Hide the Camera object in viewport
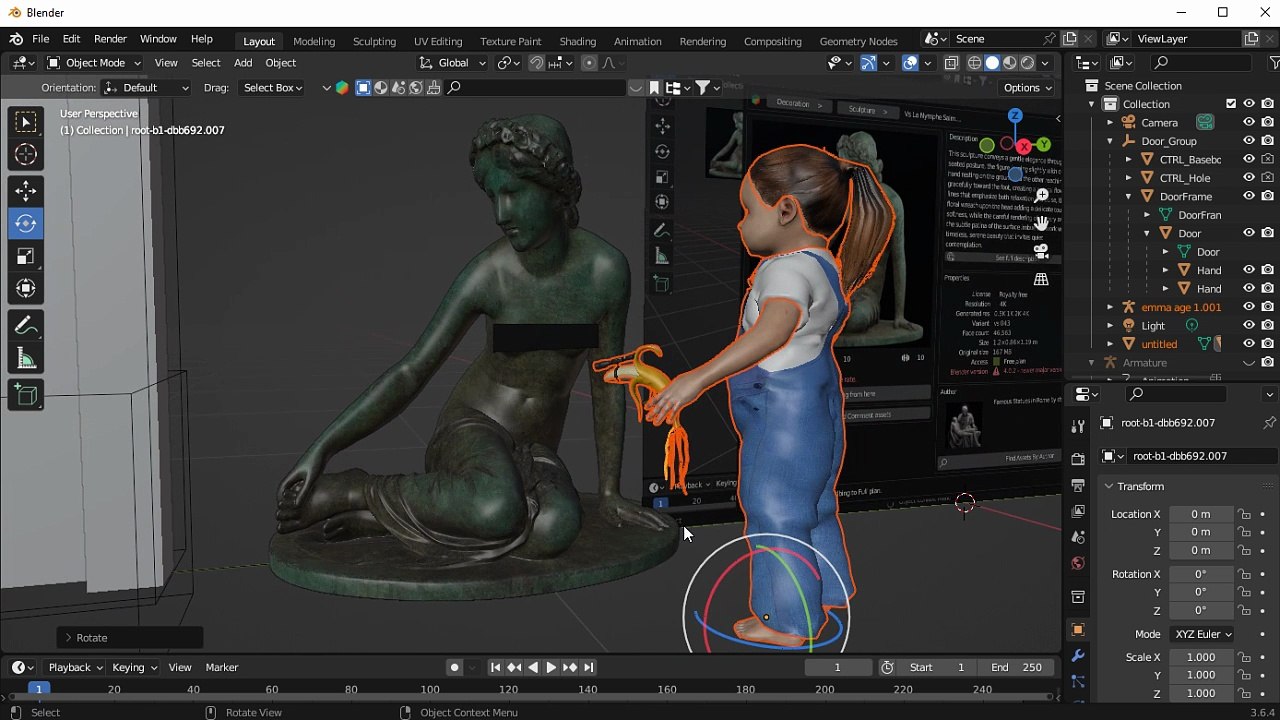This screenshot has width=1280, height=720. click(x=1248, y=122)
